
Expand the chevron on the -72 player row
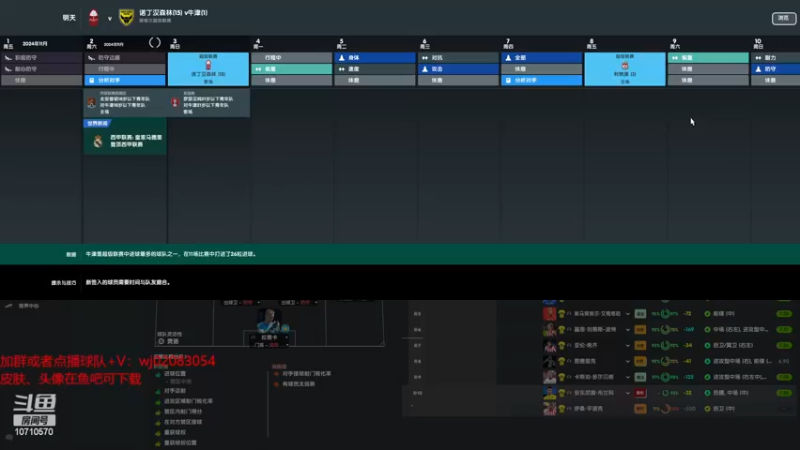628,314
